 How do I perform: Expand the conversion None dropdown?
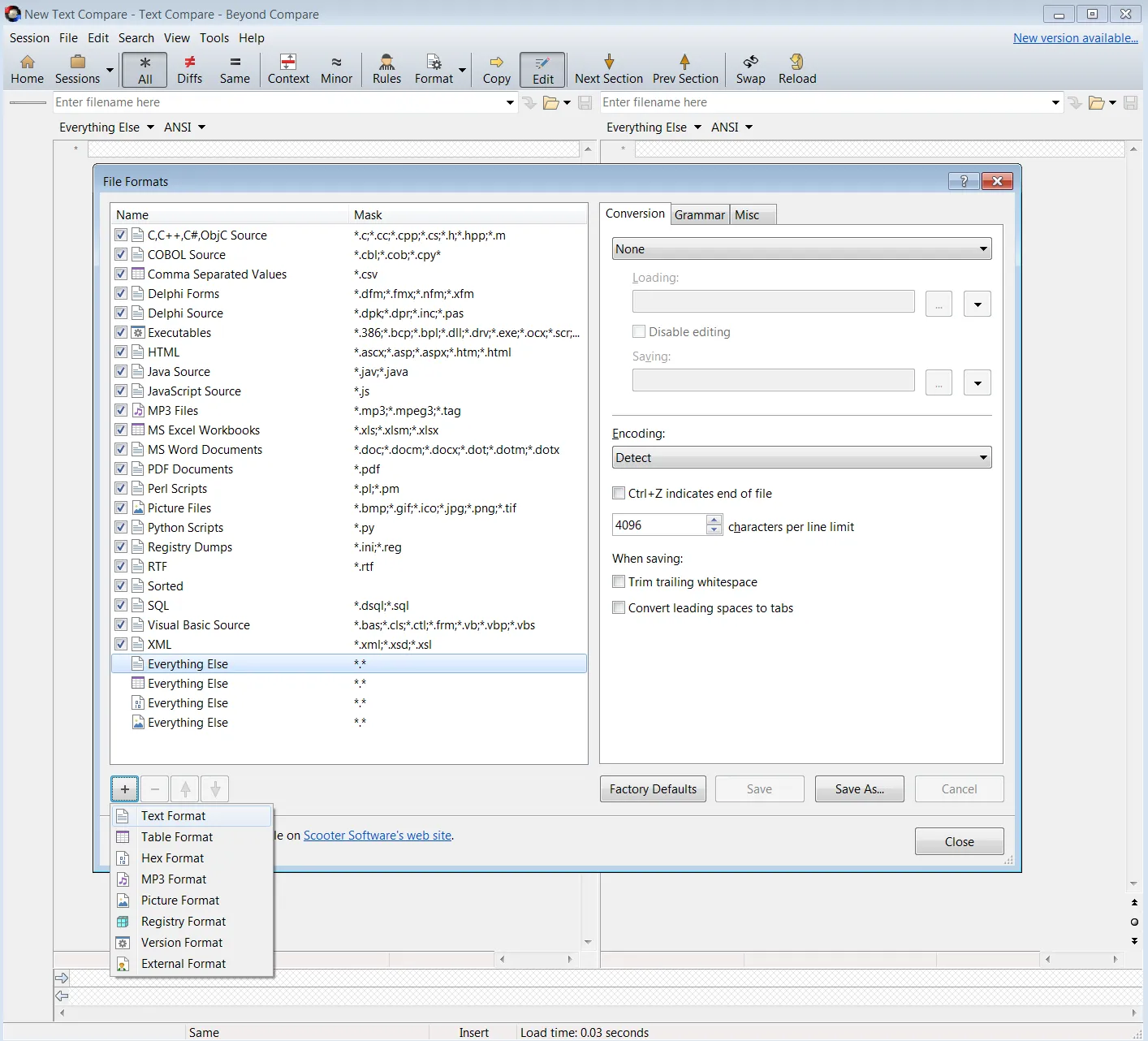801,249
